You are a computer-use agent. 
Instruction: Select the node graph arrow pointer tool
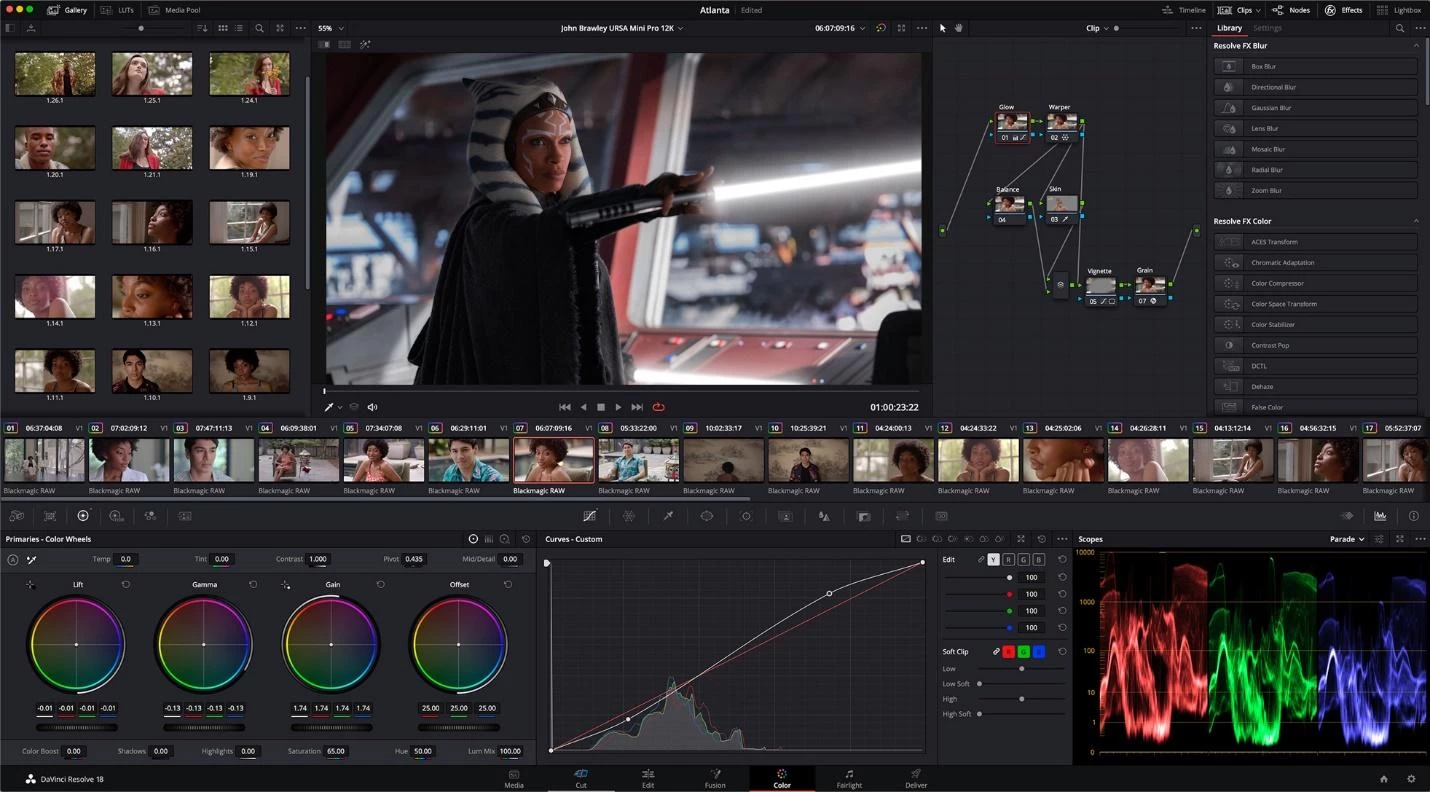pos(942,28)
